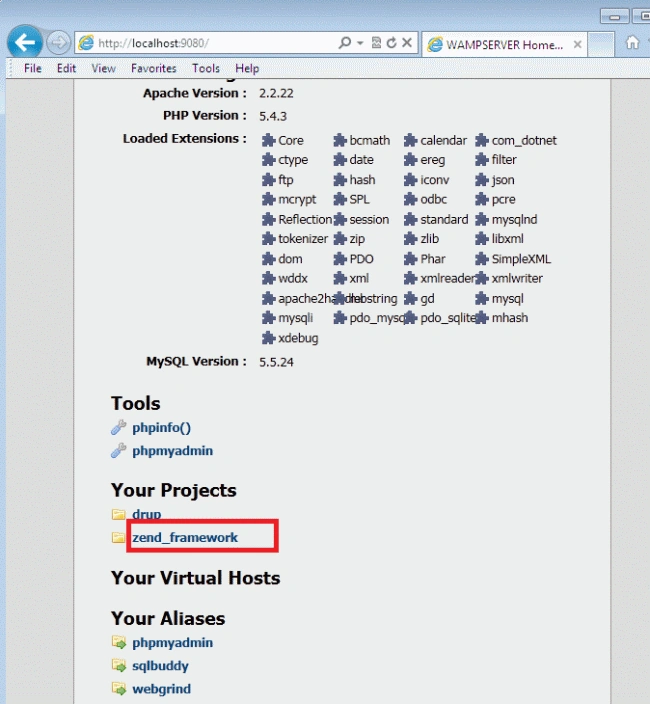Click the alias folder icon beside webgrind
Viewport: 650px width, 704px height.
(x=119, y=688)
